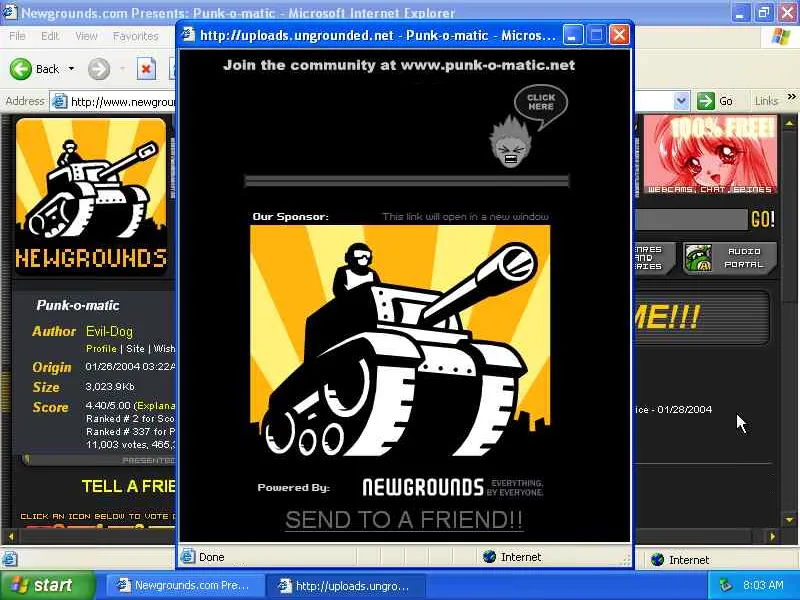Open the Edit menu in main browser
800x600 pixels.
click(49, 36)
